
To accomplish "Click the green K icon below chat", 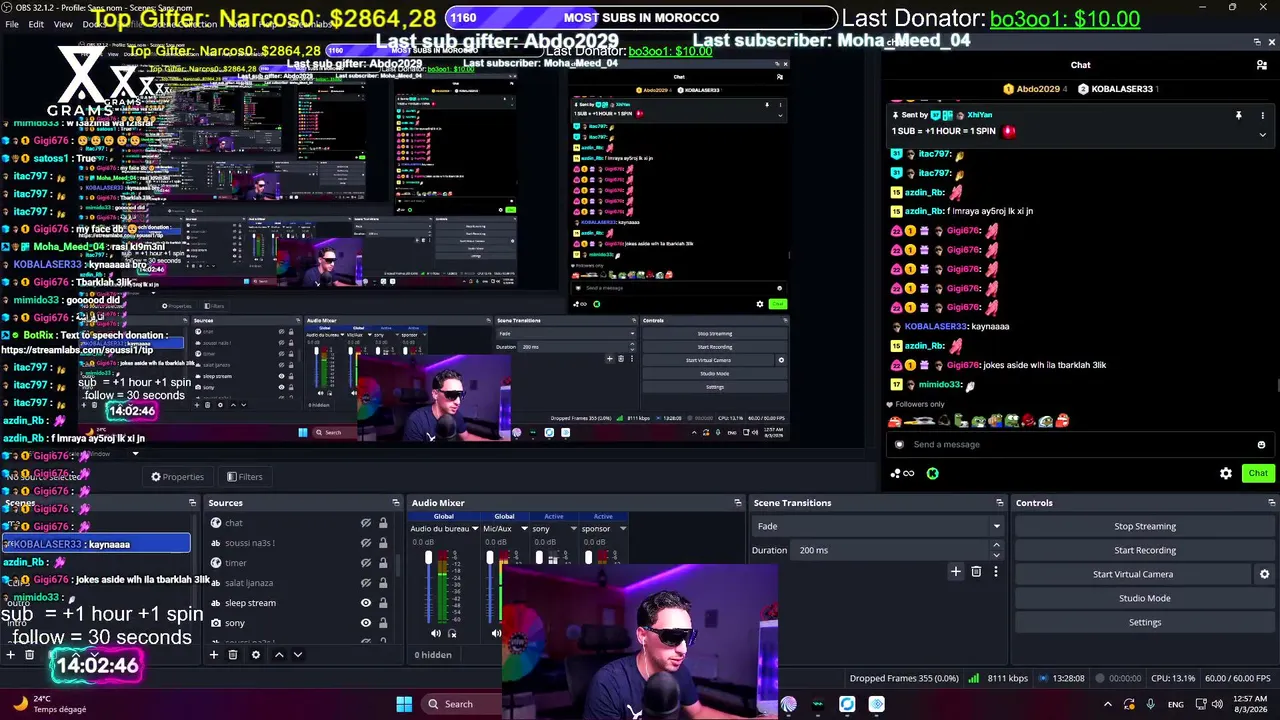I will [x=933, y=474].
